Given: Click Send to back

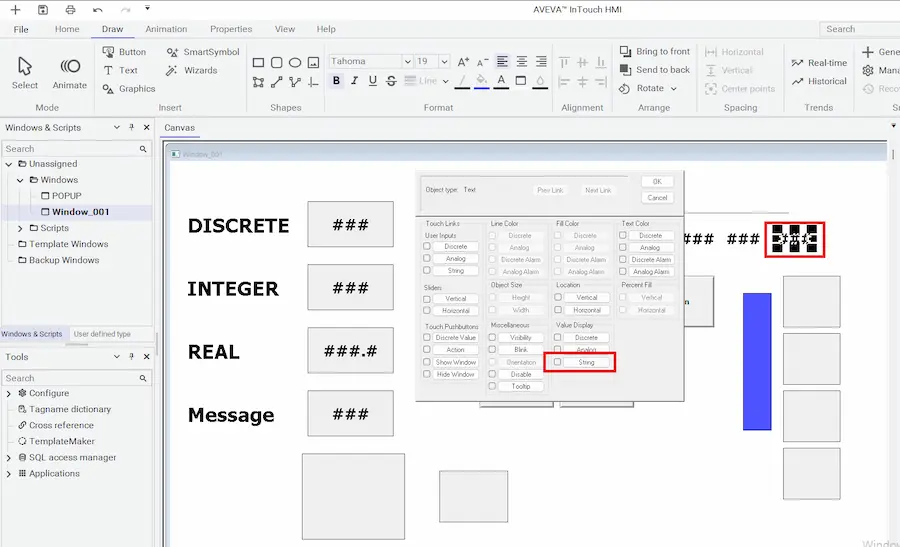Looking at the screenshot, I should tap(654, 69).
